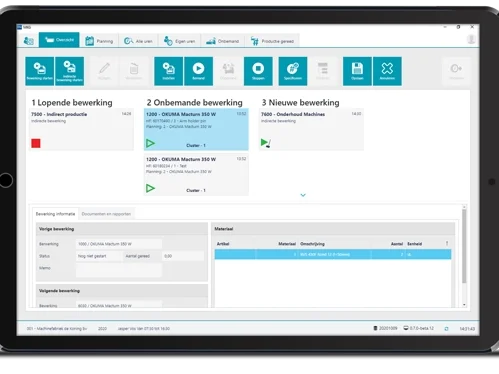The height and width of the screenshot is (374, 499).
Task: Click the Opslaan save button
Action: coord(357,71)
